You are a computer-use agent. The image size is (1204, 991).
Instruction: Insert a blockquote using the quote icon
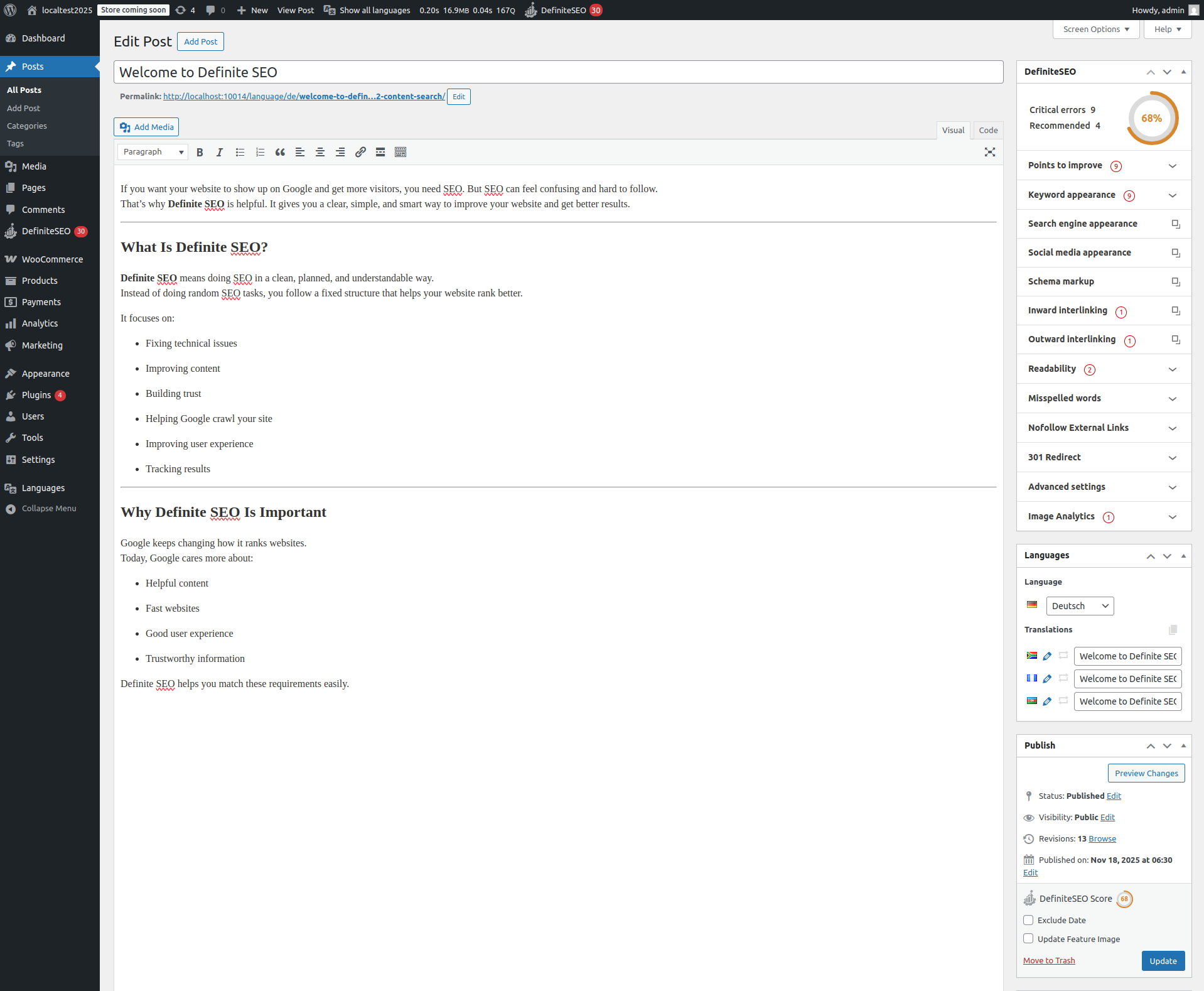point(280,152)
